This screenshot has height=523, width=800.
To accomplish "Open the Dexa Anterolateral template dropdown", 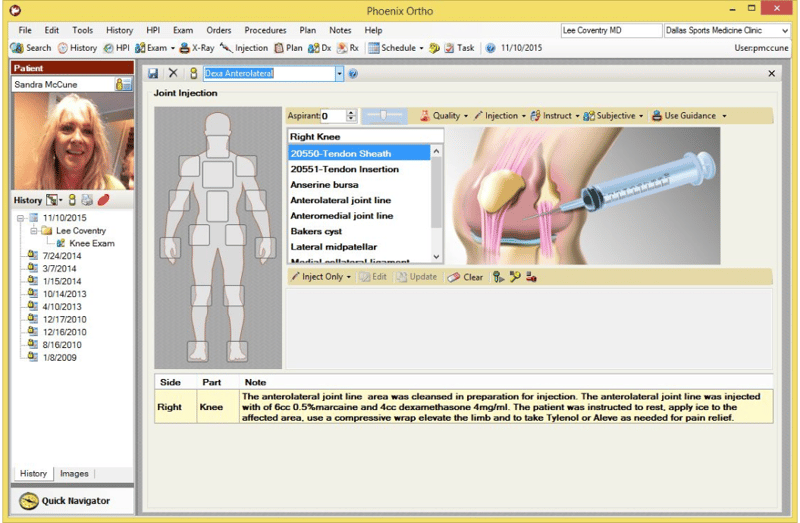I will [x=339, y=73].
